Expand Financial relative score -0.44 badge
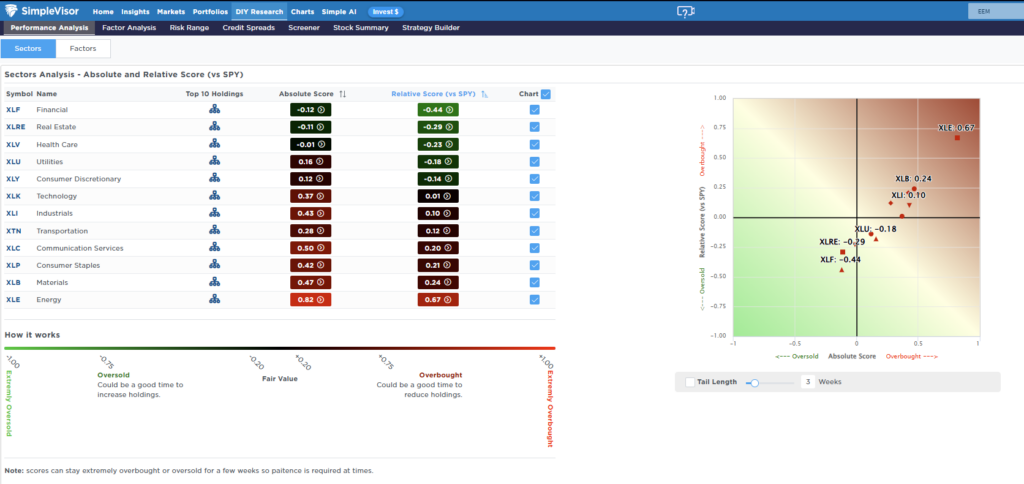Viewport: 1024px width, 484px height. 438,110
